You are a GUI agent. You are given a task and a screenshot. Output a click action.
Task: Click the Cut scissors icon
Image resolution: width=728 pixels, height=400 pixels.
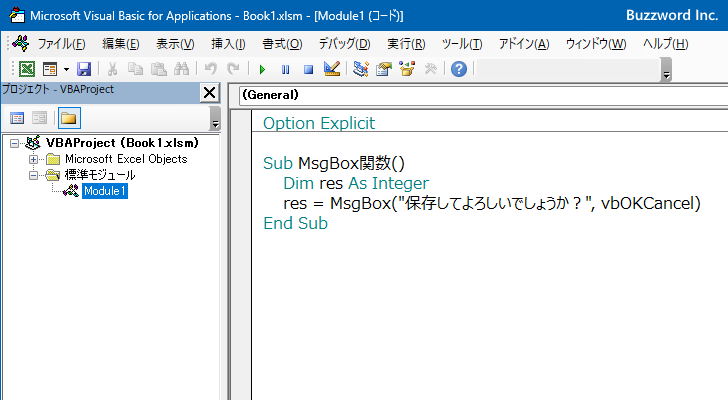point(112,69)
